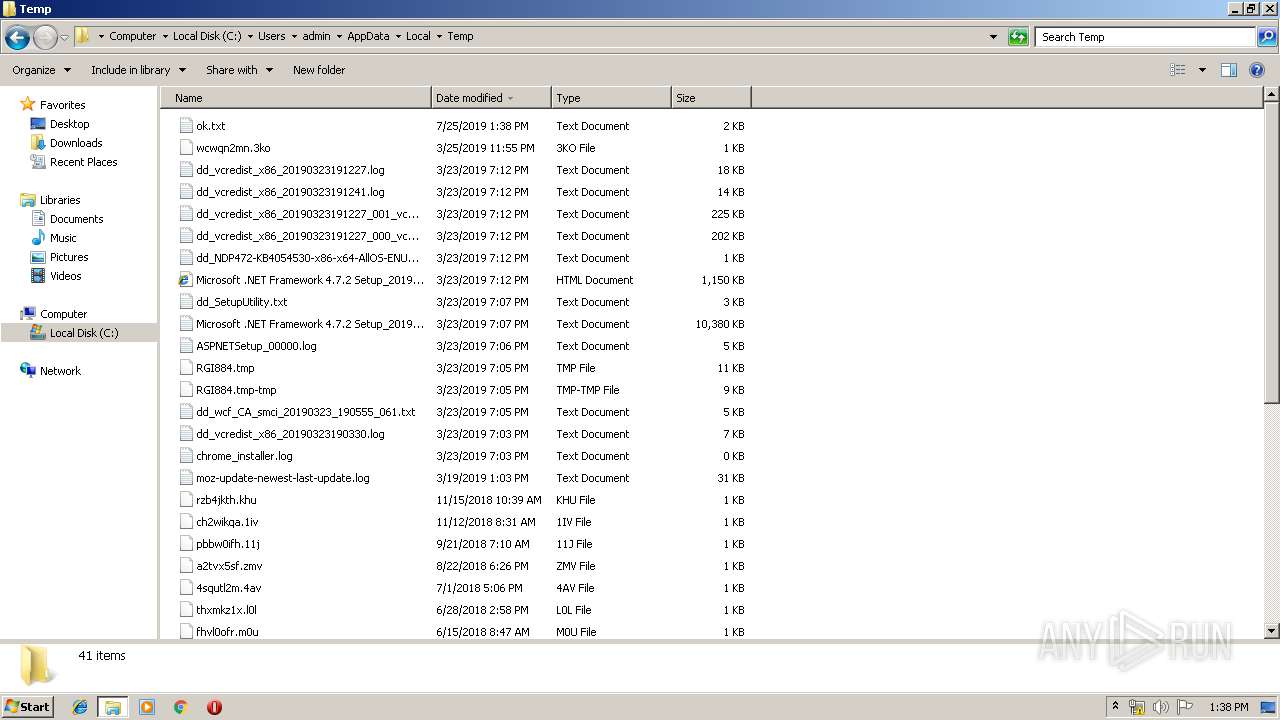
Task: Select chrome_installer.log file
Action: tap(244, 456)
